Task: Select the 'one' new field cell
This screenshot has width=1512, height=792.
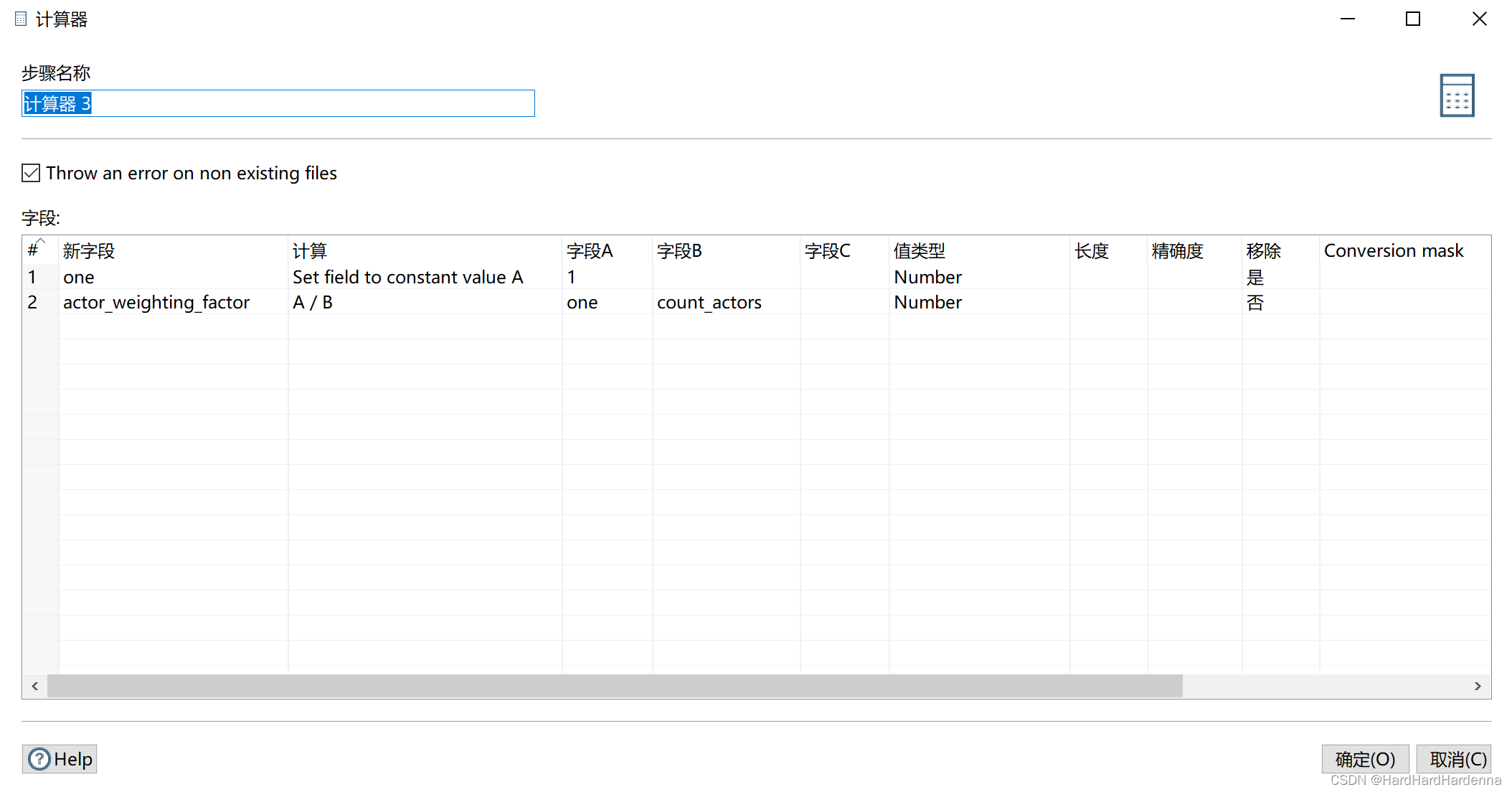Action: (x=173, y=277)
